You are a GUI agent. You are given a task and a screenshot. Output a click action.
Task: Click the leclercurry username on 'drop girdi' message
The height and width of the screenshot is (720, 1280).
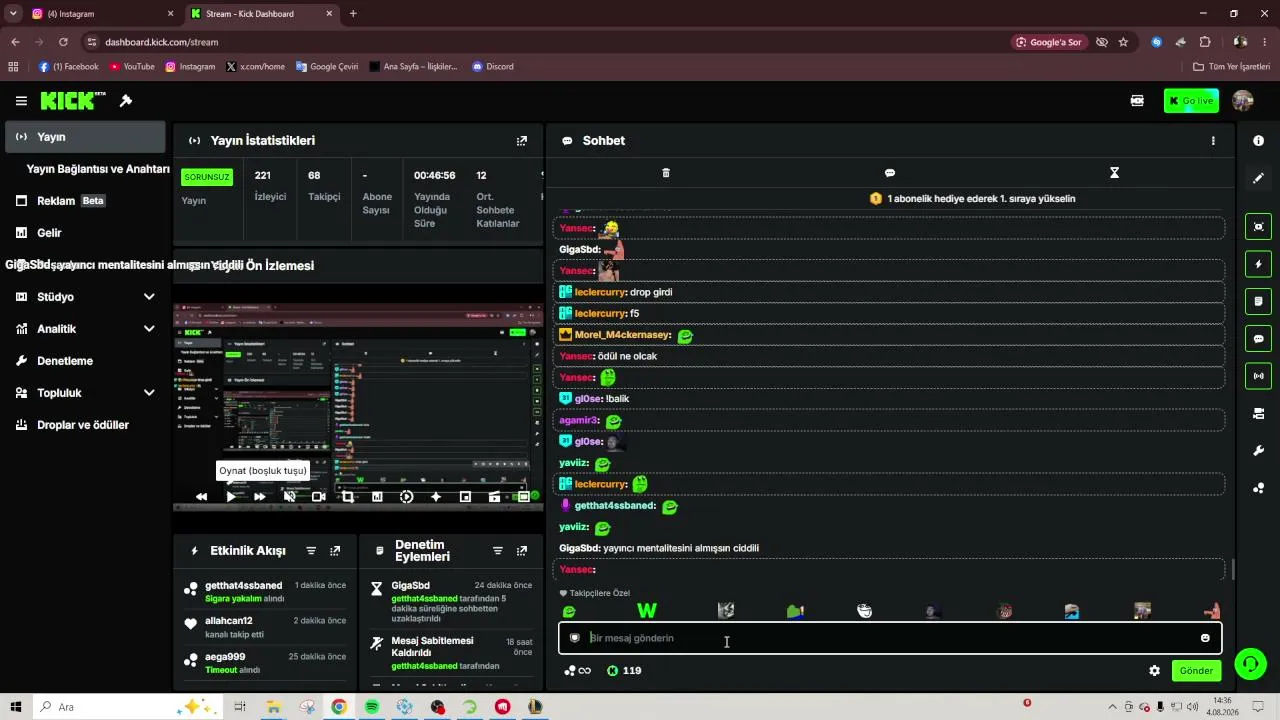[601, 292]
